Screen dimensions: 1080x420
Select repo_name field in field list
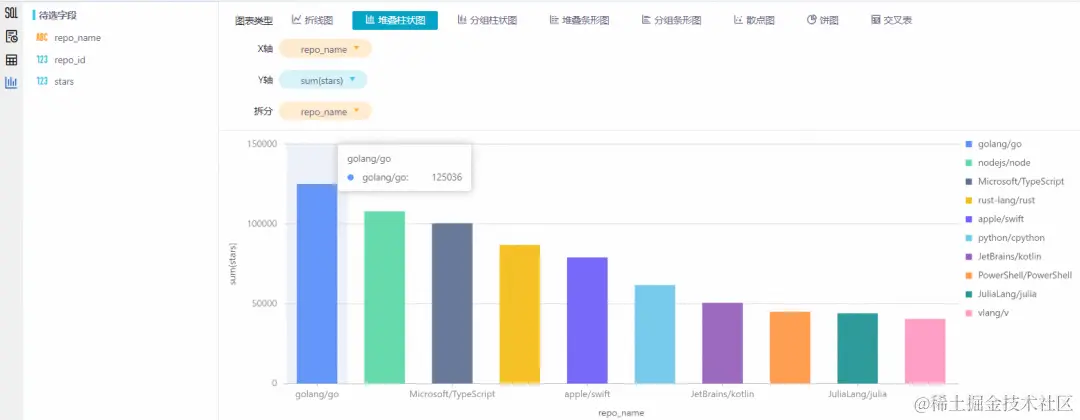pyautogui.click(x=77, y=38)
